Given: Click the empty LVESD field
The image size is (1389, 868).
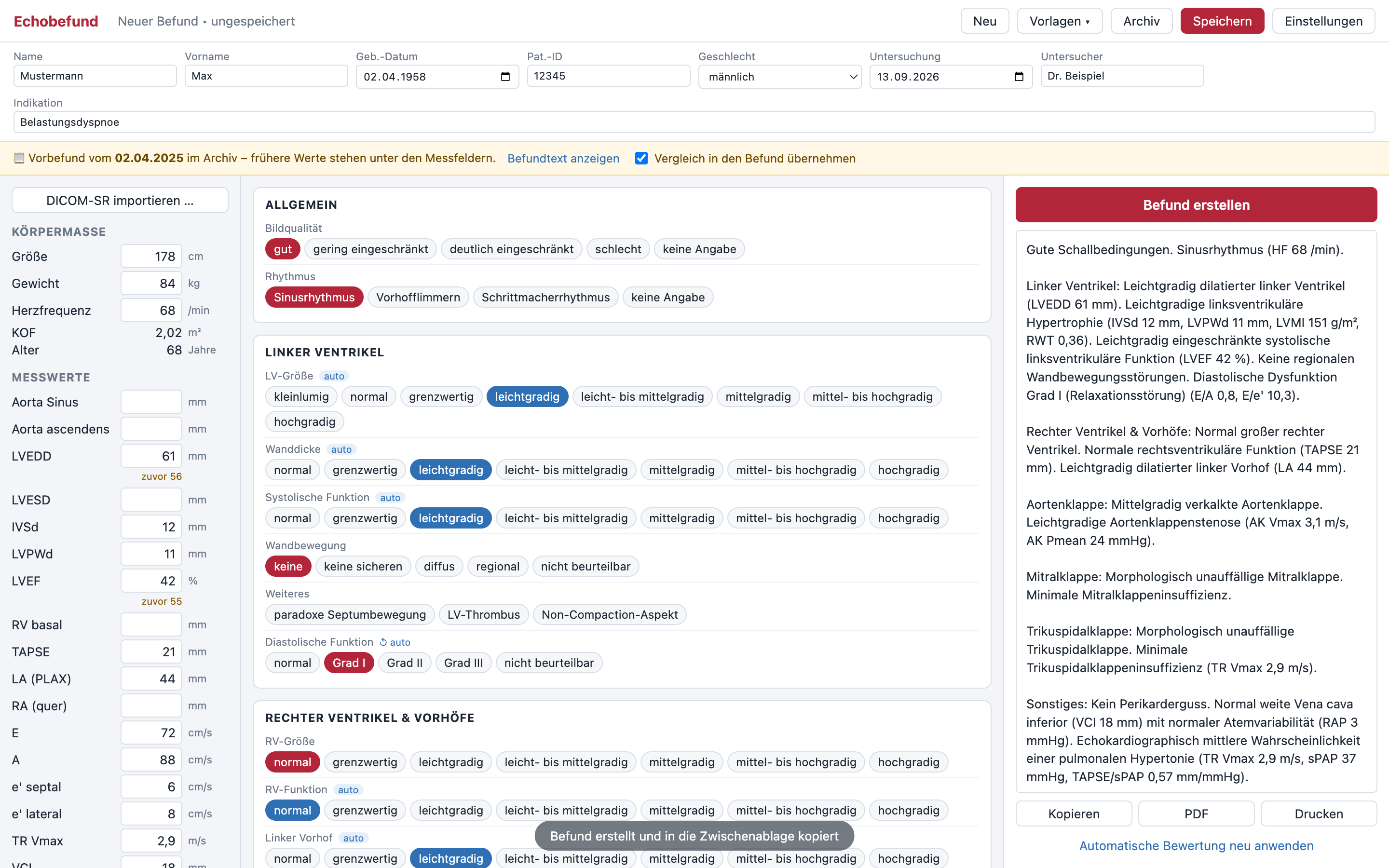Looking at the screenshot, I should click(151, 500).
